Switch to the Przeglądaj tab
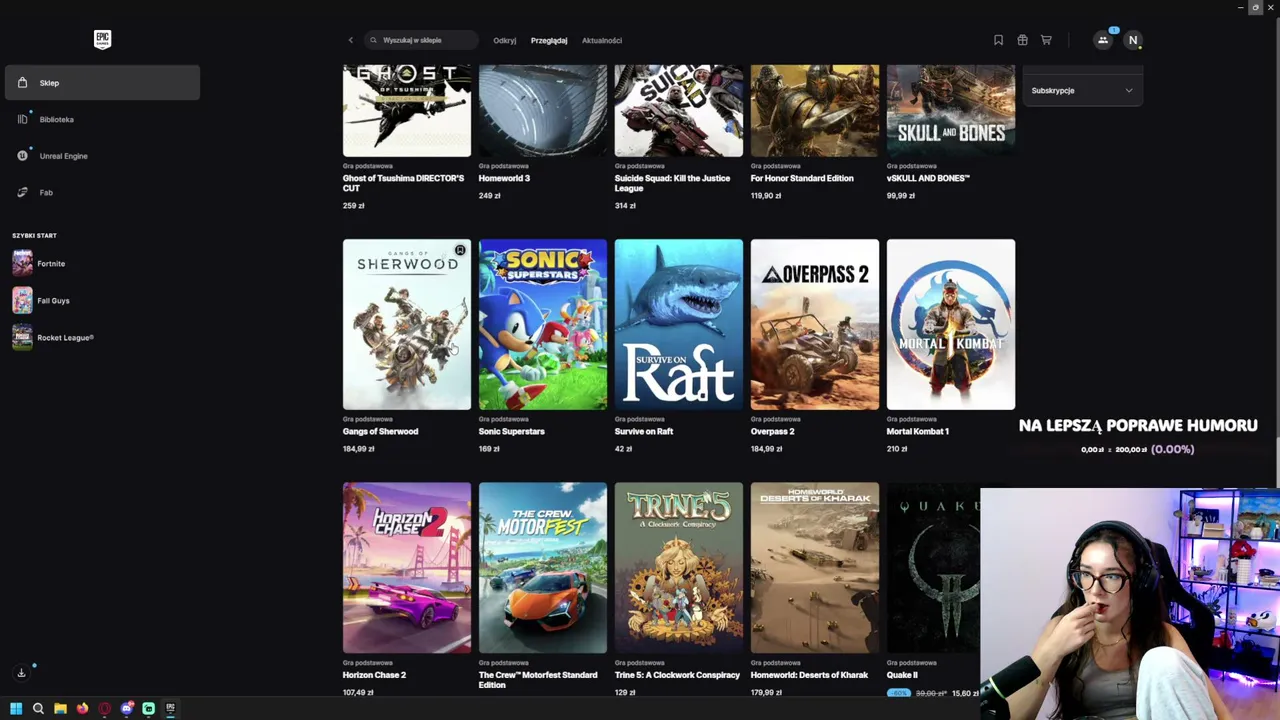This screenshot has width=1280, height=720. (x=549, y=40)
